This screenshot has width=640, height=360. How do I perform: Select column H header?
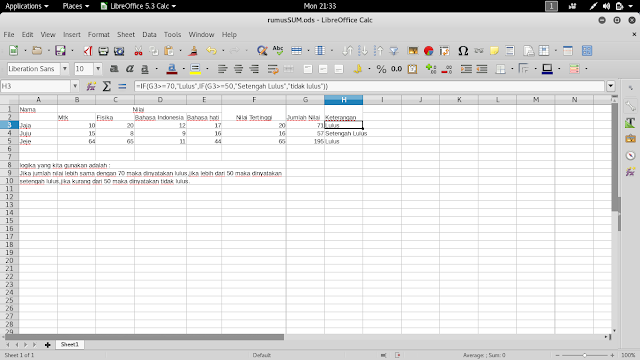coord(344,100)
